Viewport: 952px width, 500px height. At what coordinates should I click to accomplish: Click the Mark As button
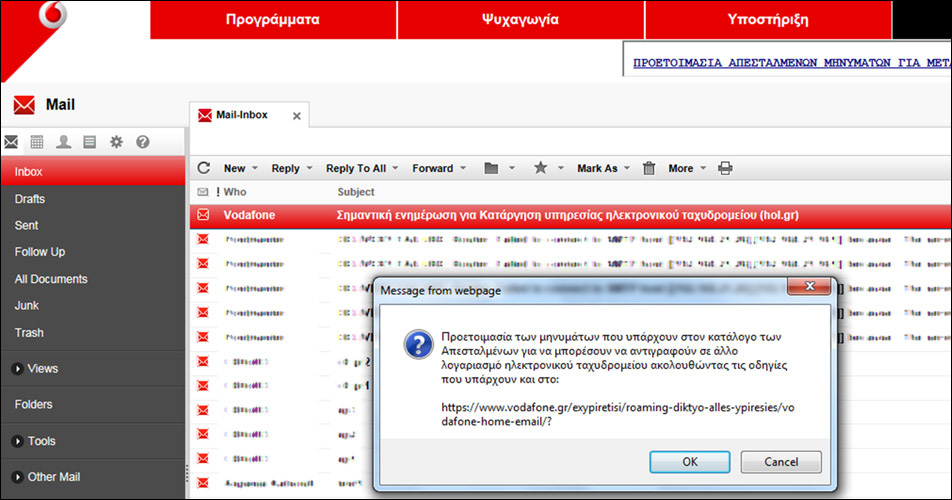pyautogui.click(x=597, y=169)
